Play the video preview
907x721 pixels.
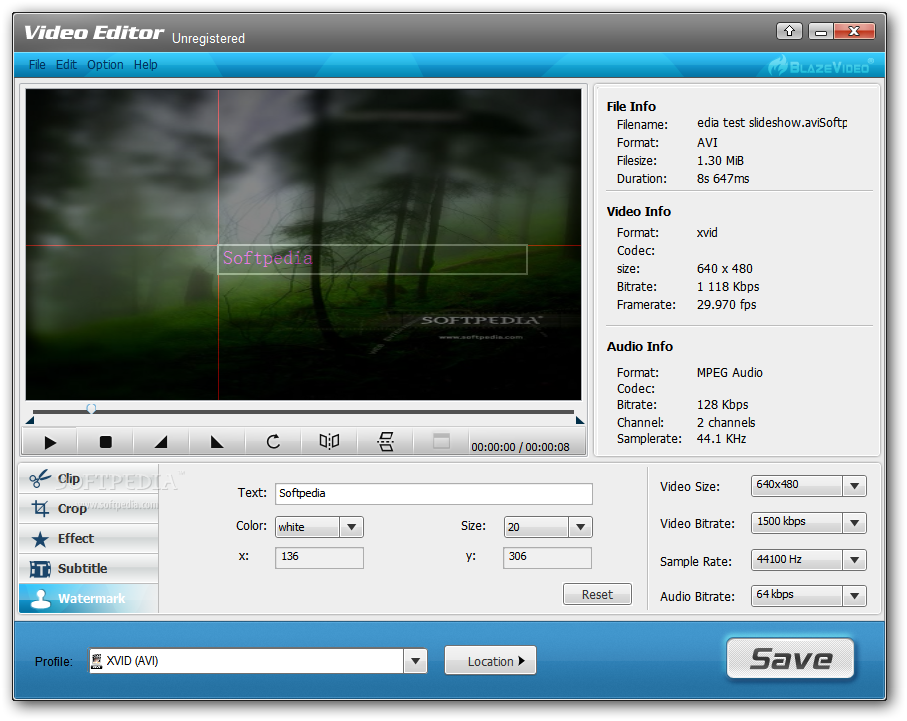pyautogui.click(x=50, y=443)
